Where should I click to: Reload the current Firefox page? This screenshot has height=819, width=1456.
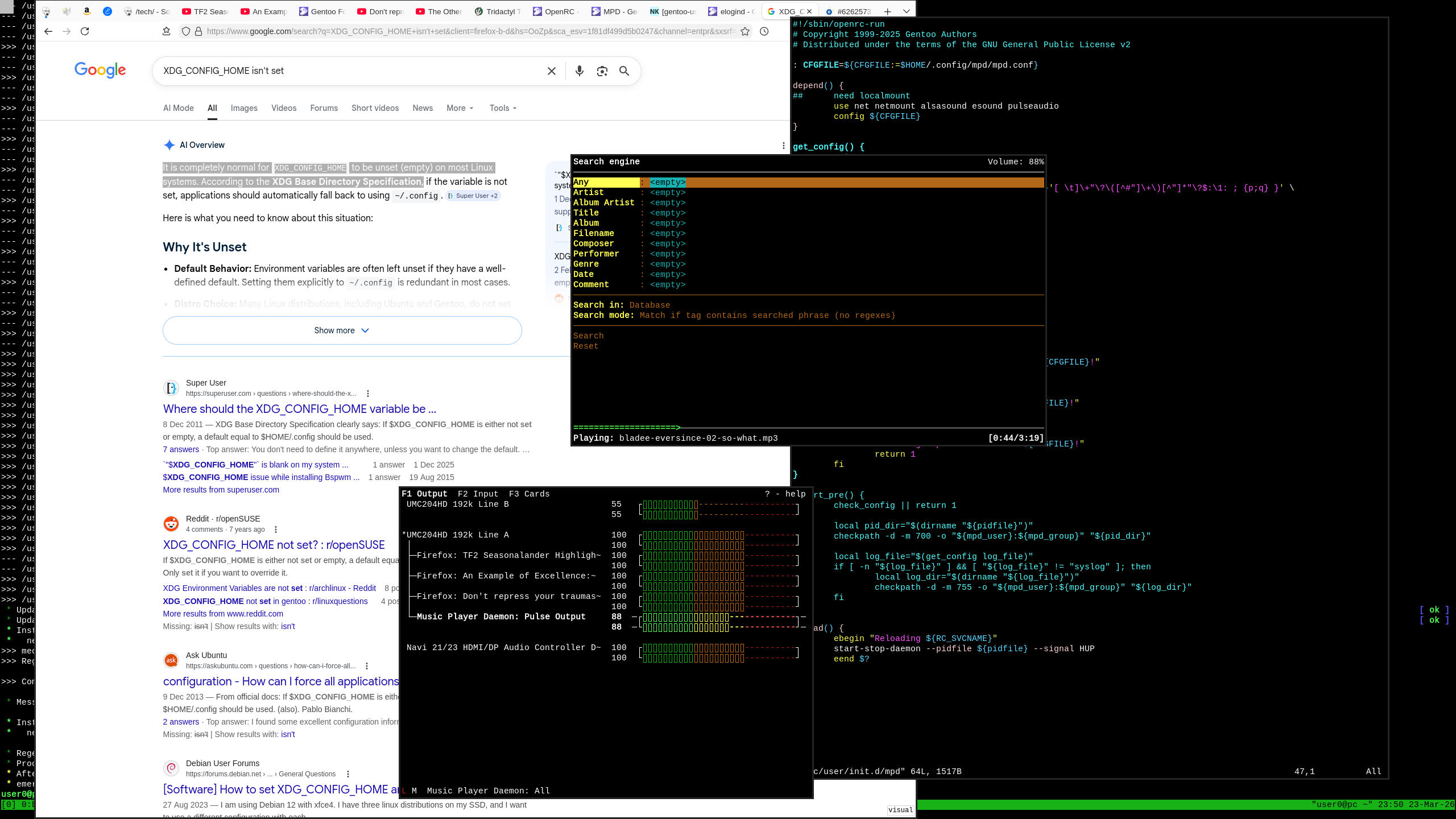click(x=85, y=31)
